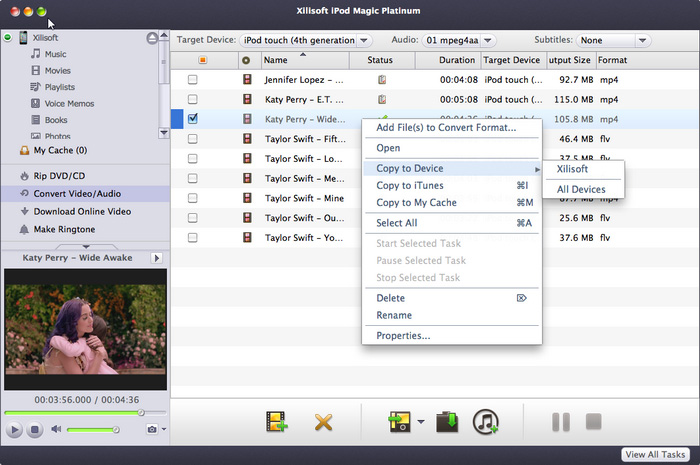Select All Devices in the submenu
The image size is (700, 465).
(x=583, y=189)
